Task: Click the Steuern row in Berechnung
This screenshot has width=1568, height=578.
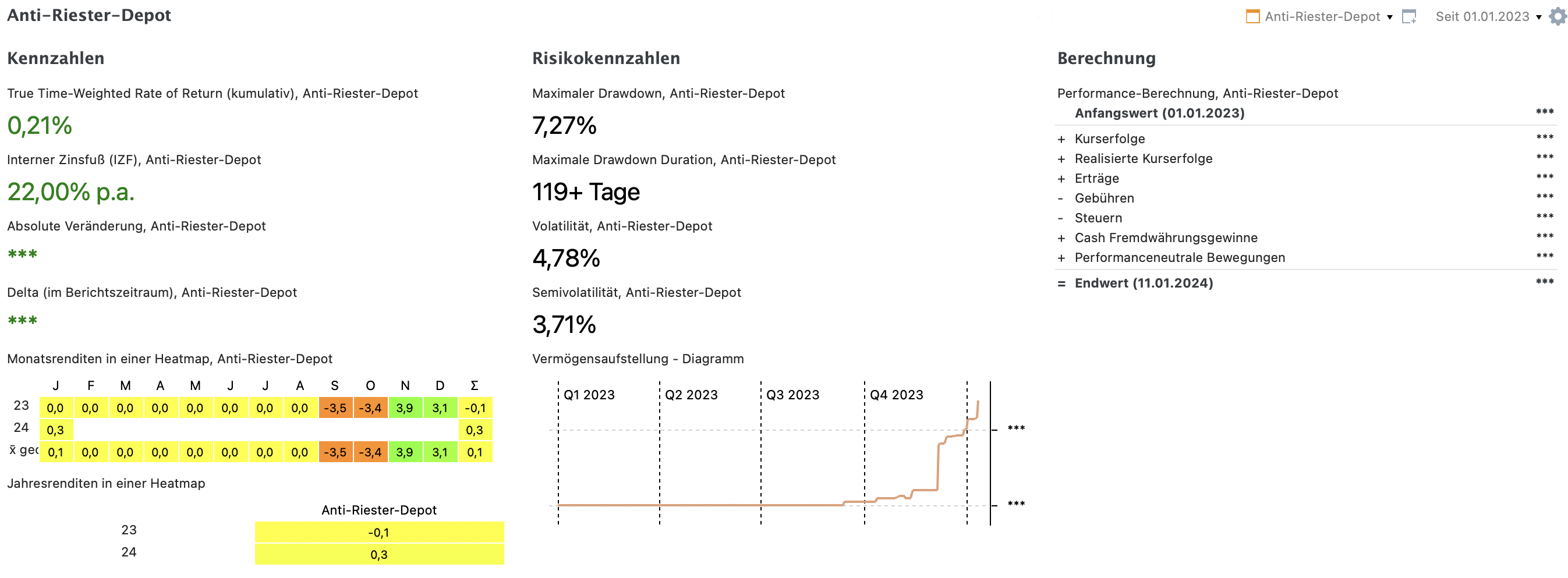Action: pos(1098,218)
